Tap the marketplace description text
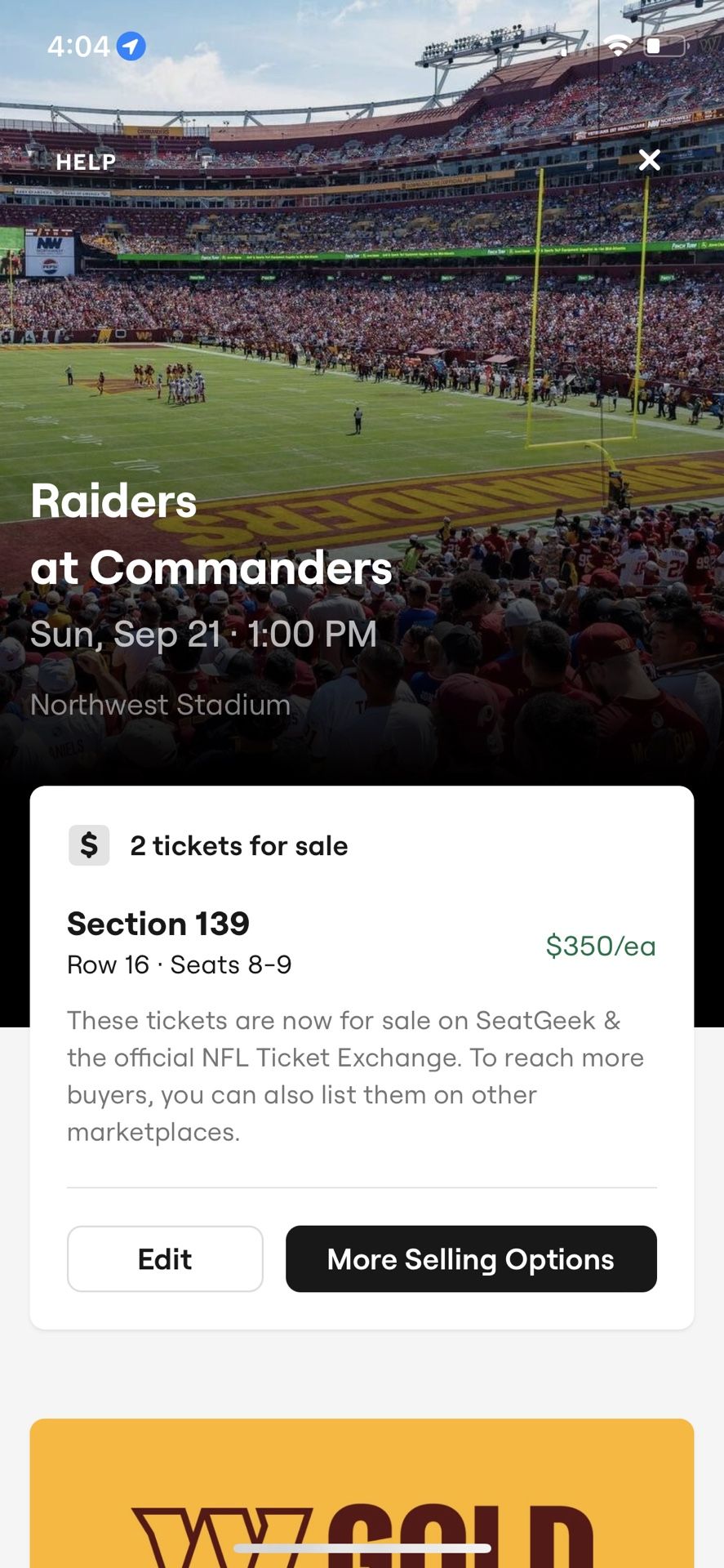724x1568 pixels. click(x=355, y=1076)
